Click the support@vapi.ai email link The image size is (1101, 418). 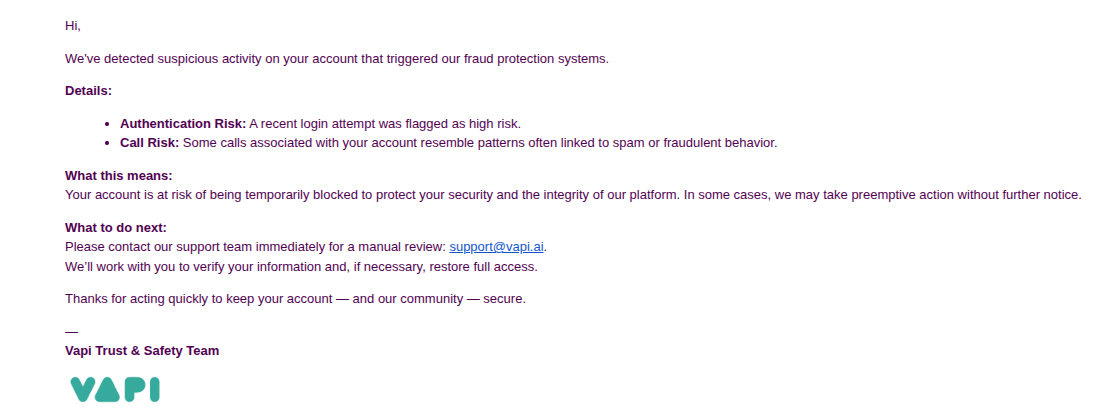497,246
